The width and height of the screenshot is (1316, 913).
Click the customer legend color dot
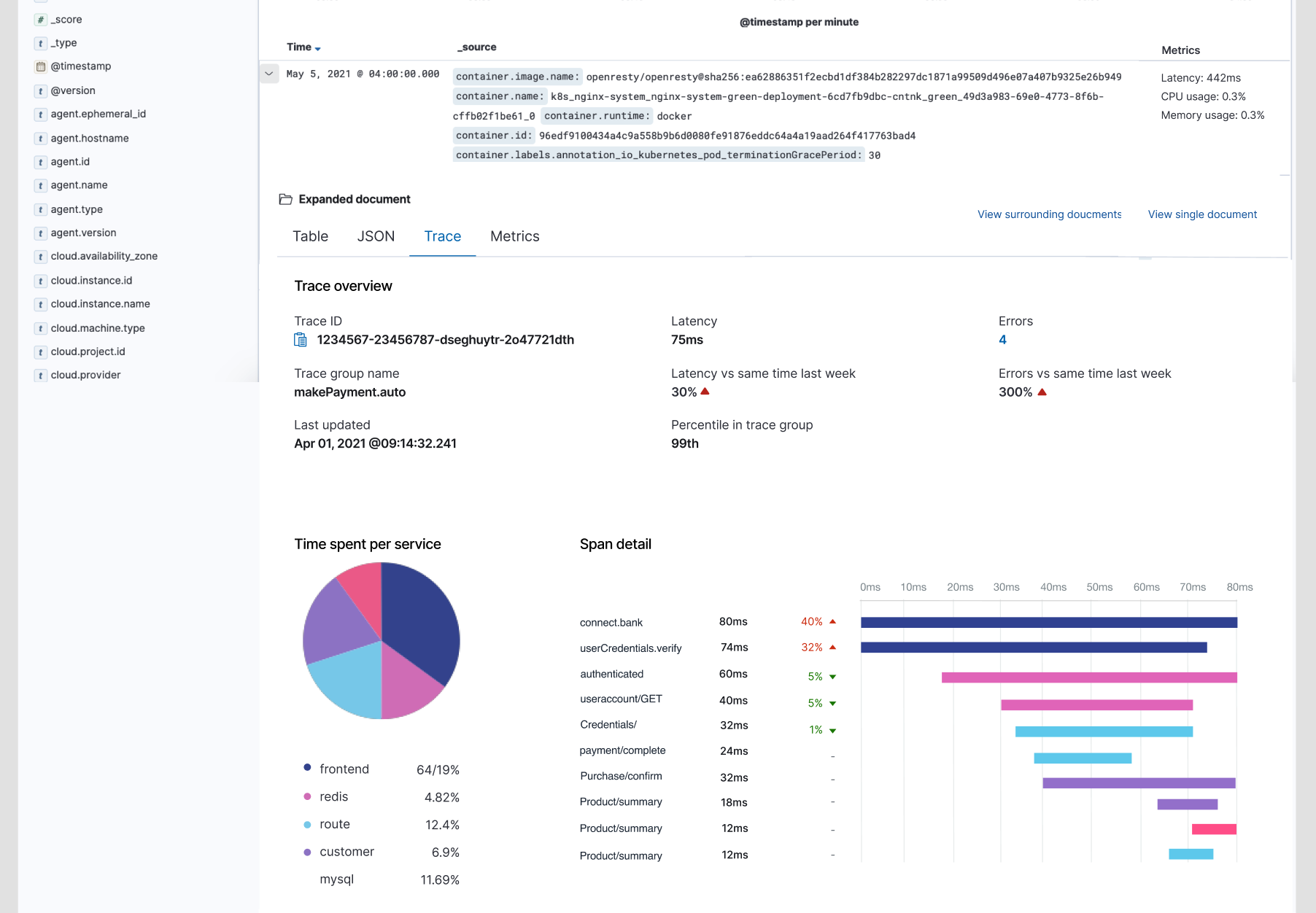306,851
